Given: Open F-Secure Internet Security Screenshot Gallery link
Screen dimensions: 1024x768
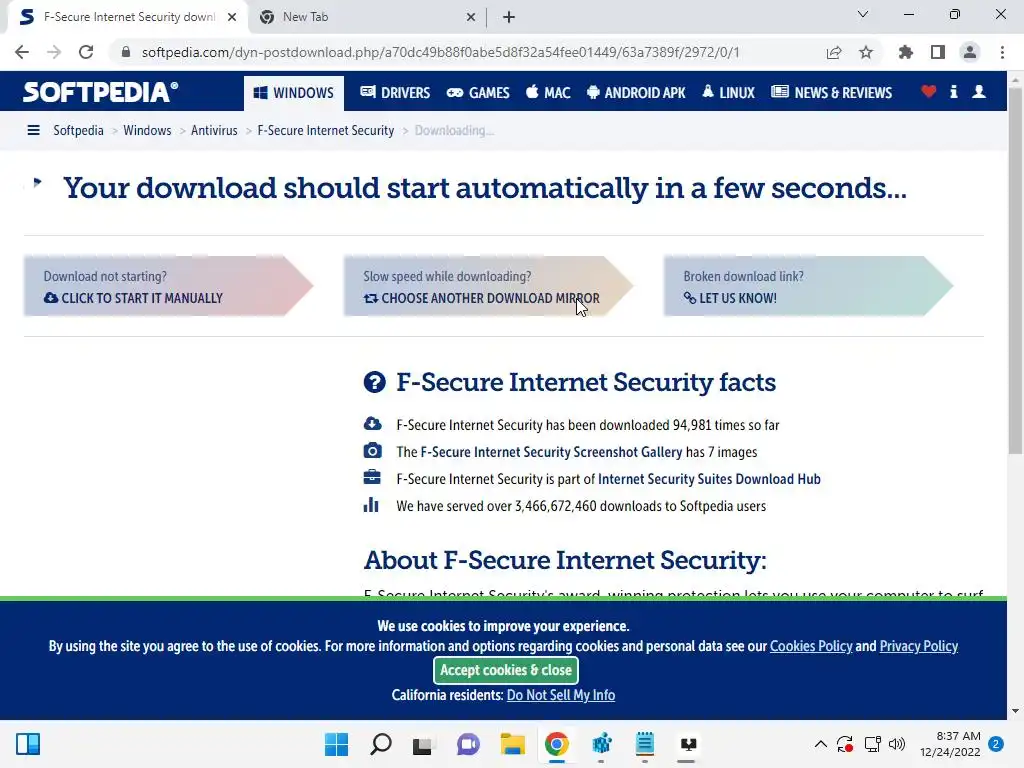Looking at the screenshot, I should [551, 452].
